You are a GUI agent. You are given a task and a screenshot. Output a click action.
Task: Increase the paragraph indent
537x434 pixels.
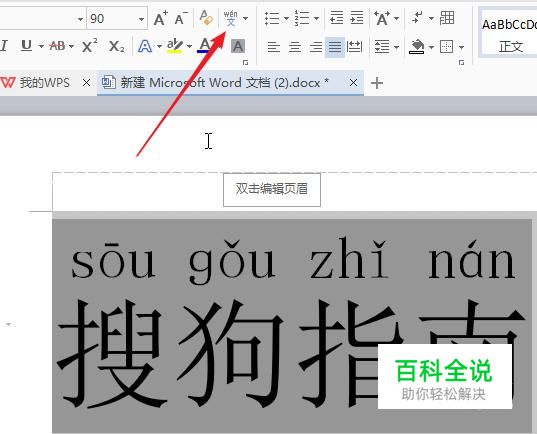click(x=357, y=18)
